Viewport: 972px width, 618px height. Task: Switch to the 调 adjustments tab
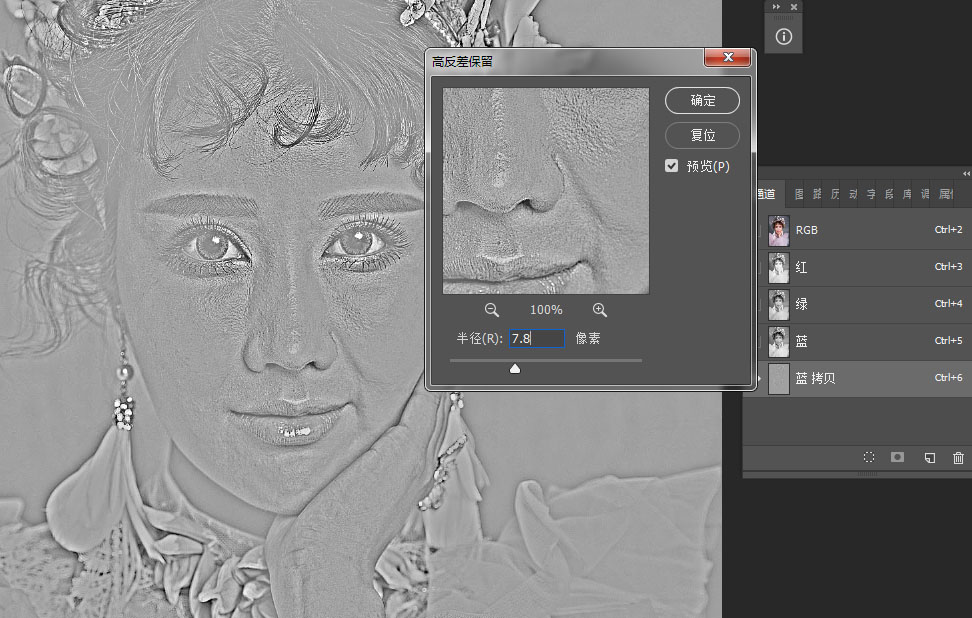925,194
